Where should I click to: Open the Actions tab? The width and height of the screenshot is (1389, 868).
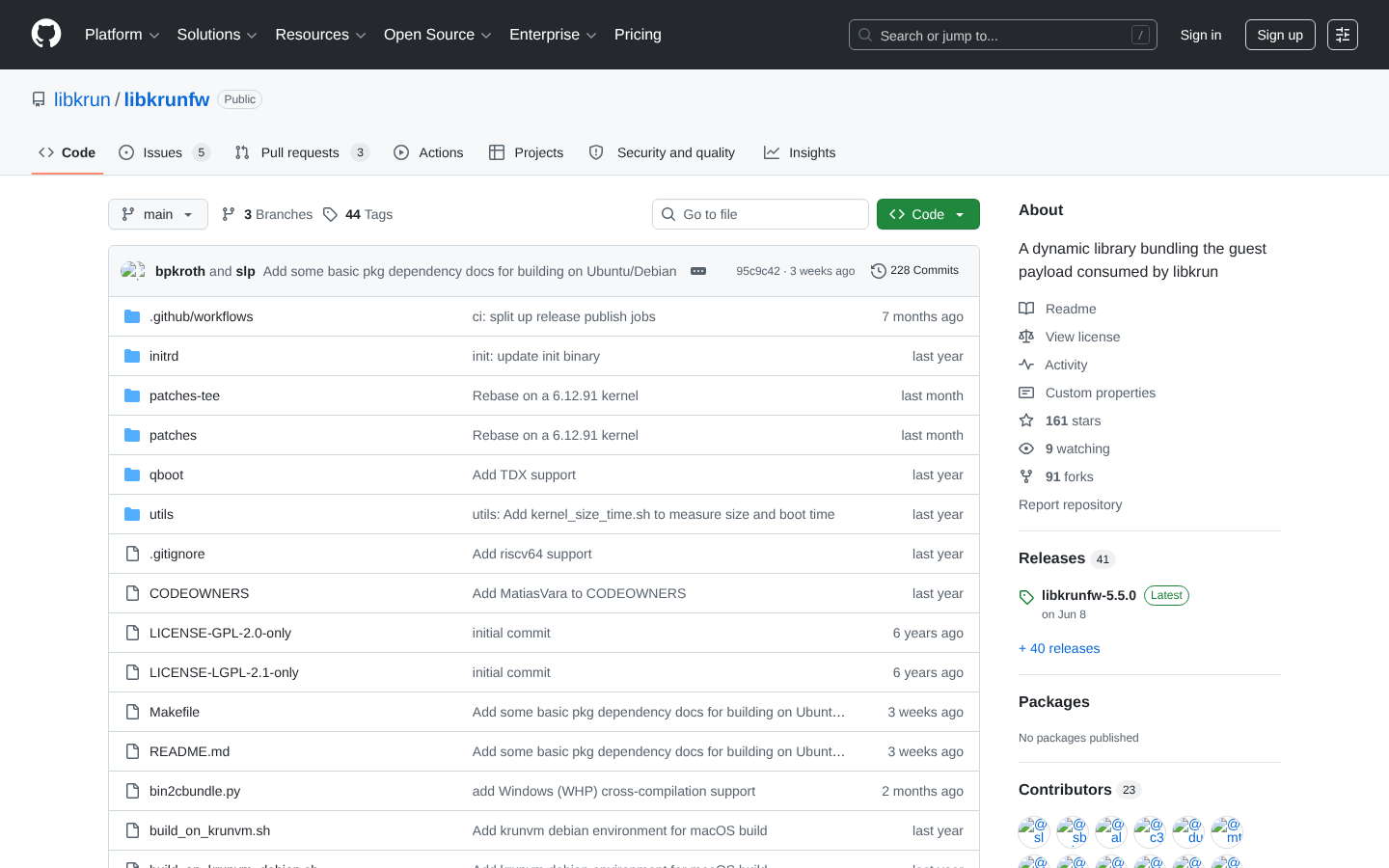[428, 152]
